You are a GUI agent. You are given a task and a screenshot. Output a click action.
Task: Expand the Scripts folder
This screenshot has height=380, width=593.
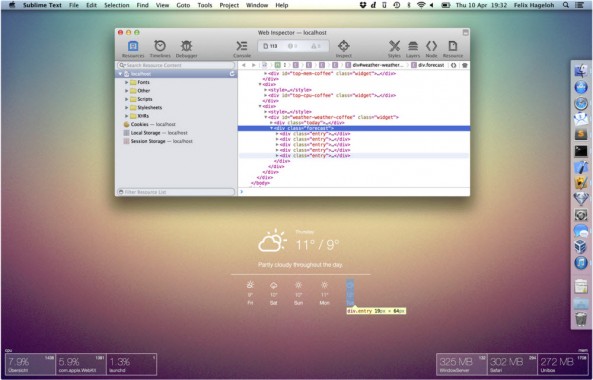[x=126, y=99]
